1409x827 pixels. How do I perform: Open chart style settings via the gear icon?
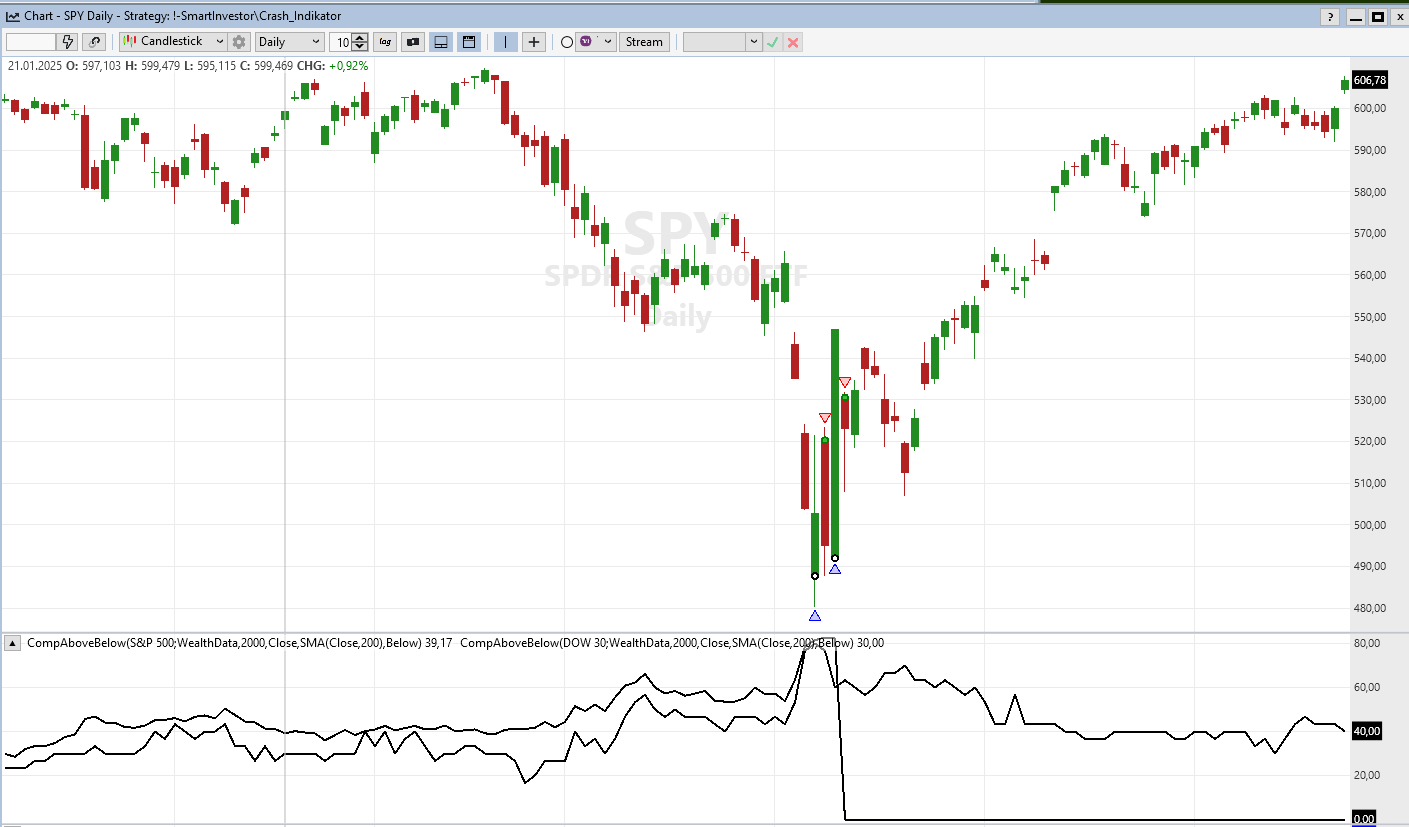click(x=239, y=42)
